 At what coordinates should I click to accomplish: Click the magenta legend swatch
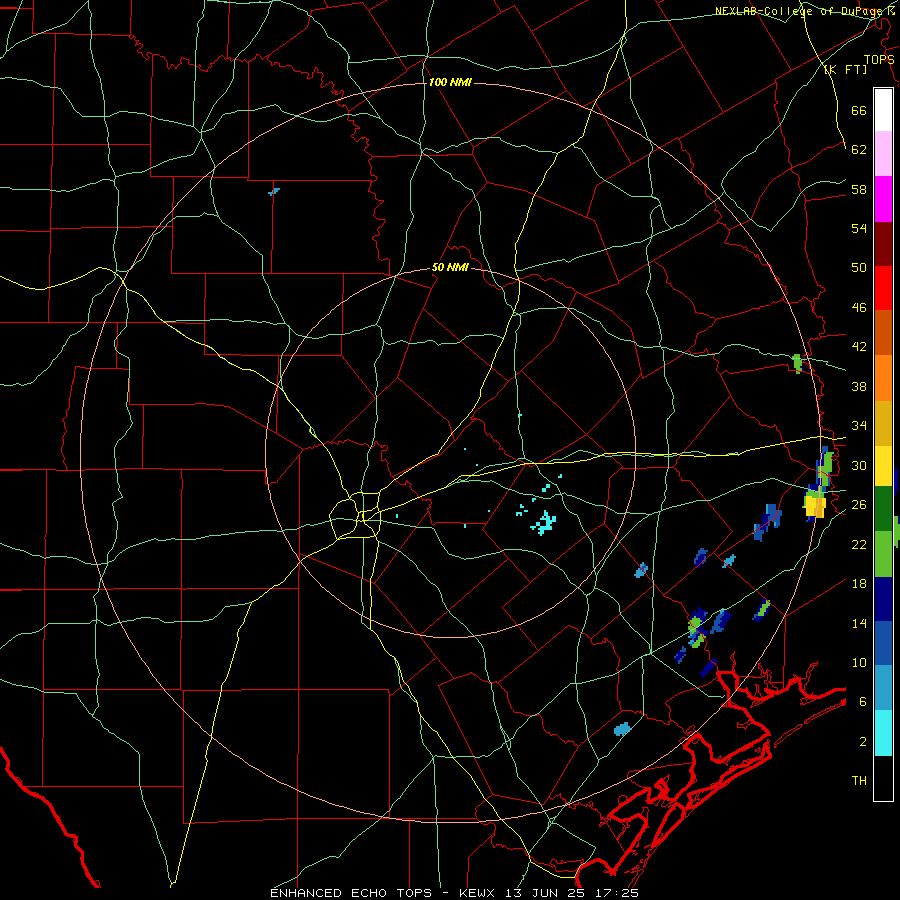883,199
